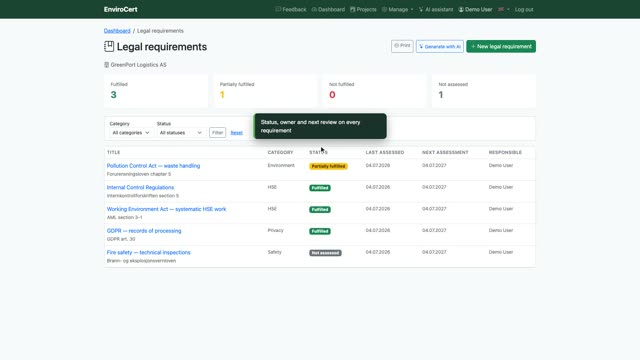Apply the Filter button
Viewport: 640px width, 360px height.
(218, 133)
